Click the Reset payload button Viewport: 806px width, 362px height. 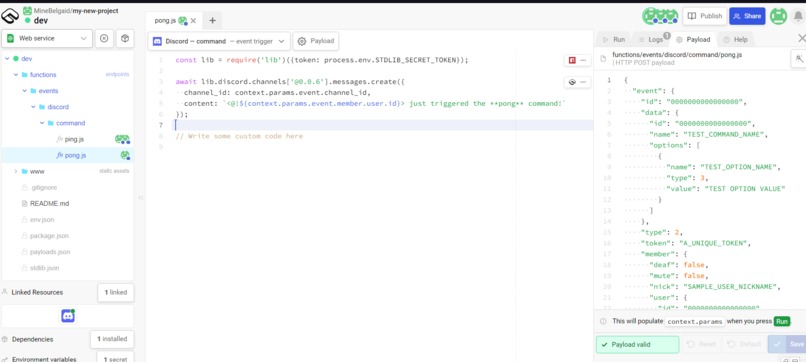702,344
